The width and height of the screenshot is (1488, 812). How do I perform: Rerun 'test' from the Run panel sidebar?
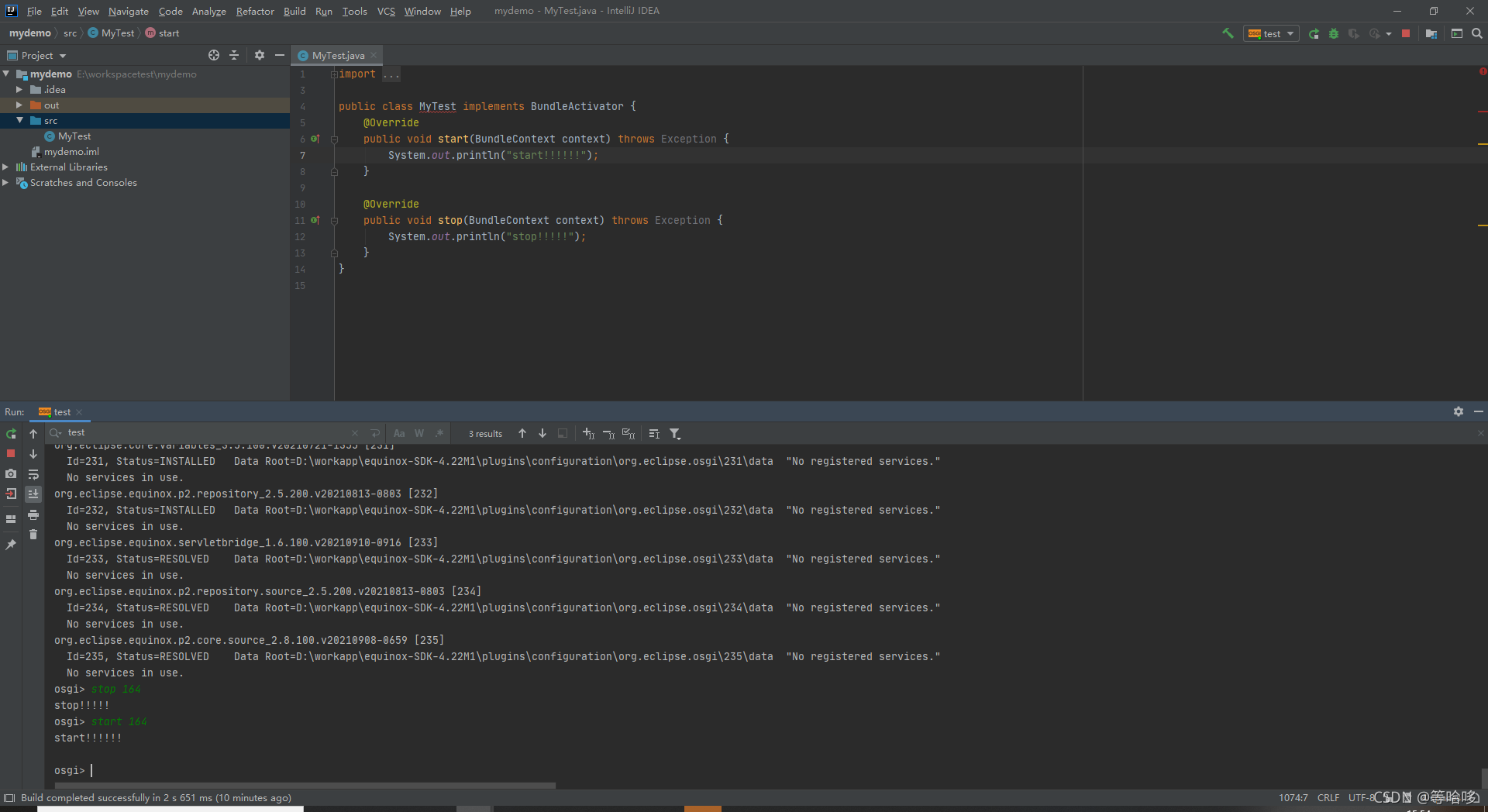click(11, 434)
